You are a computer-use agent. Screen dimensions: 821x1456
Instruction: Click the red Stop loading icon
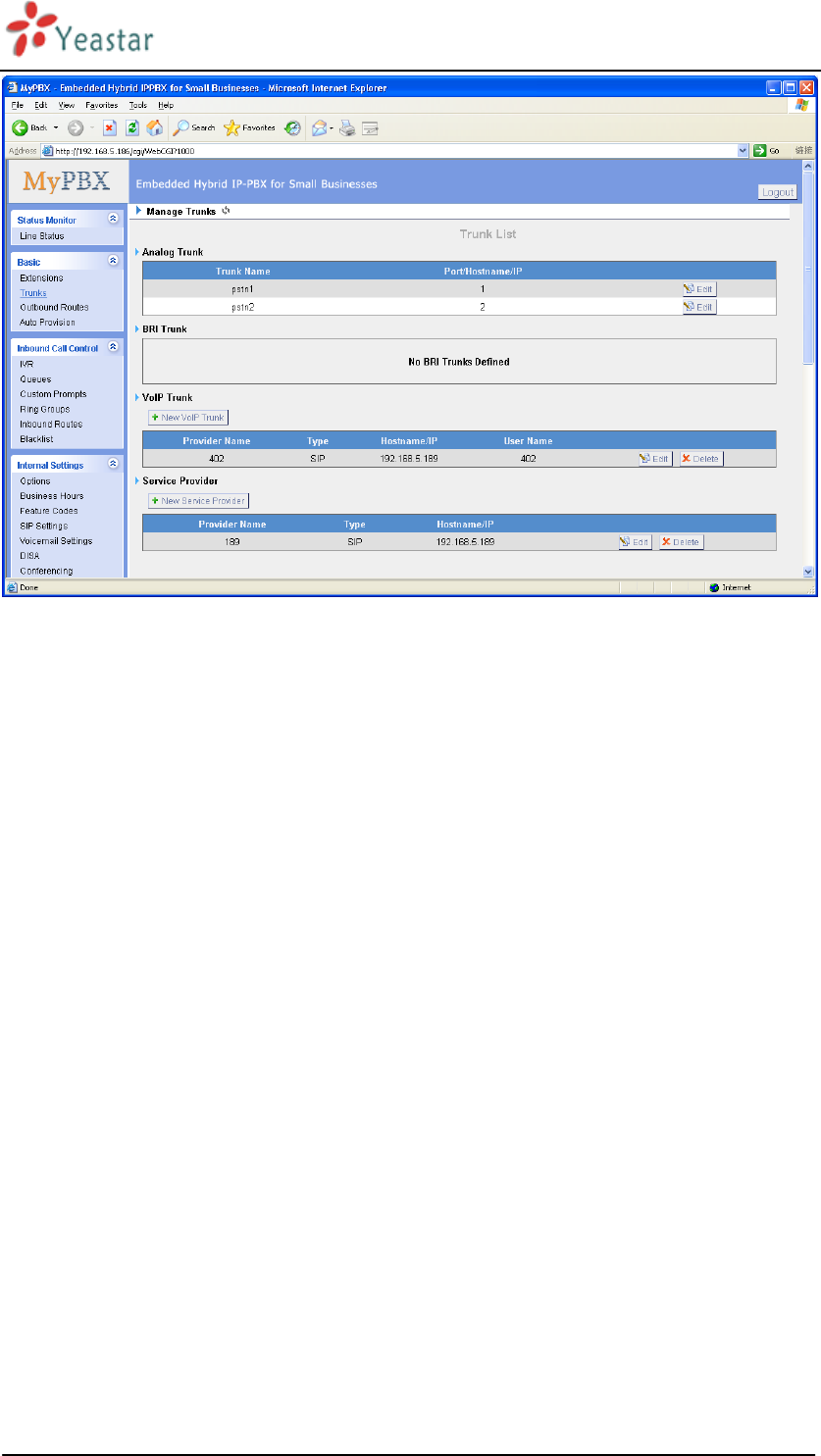point(110,128)
